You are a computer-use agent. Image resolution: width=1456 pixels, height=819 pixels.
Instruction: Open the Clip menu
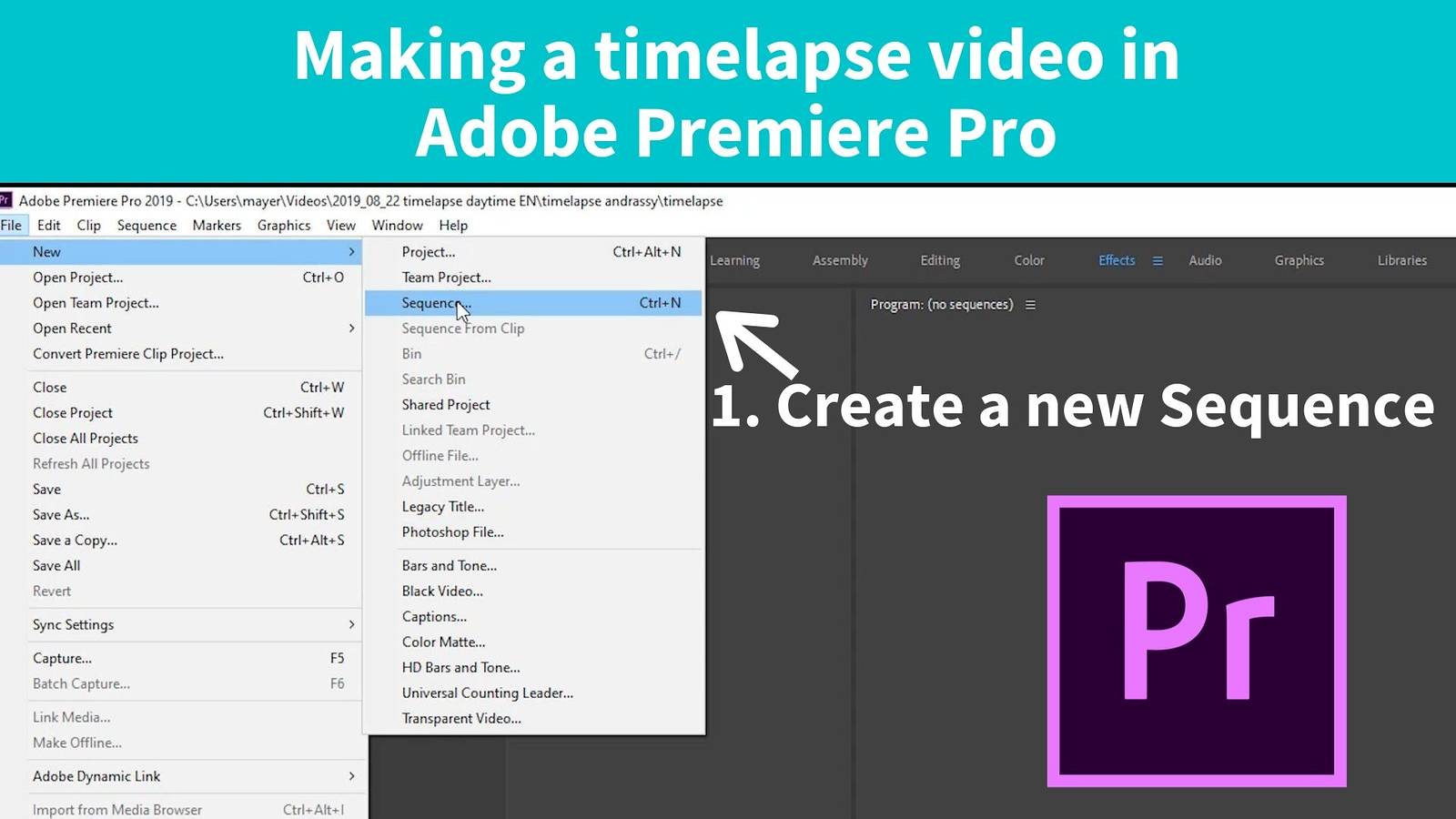tap(88, 225)
